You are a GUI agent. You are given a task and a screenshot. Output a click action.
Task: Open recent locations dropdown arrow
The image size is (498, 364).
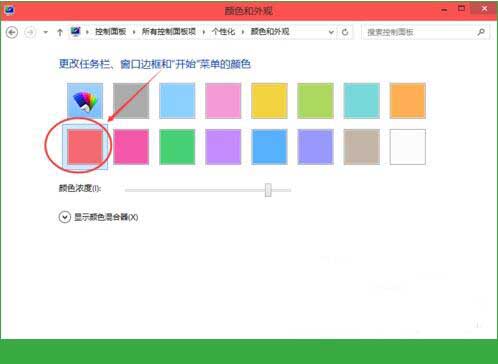46,32
